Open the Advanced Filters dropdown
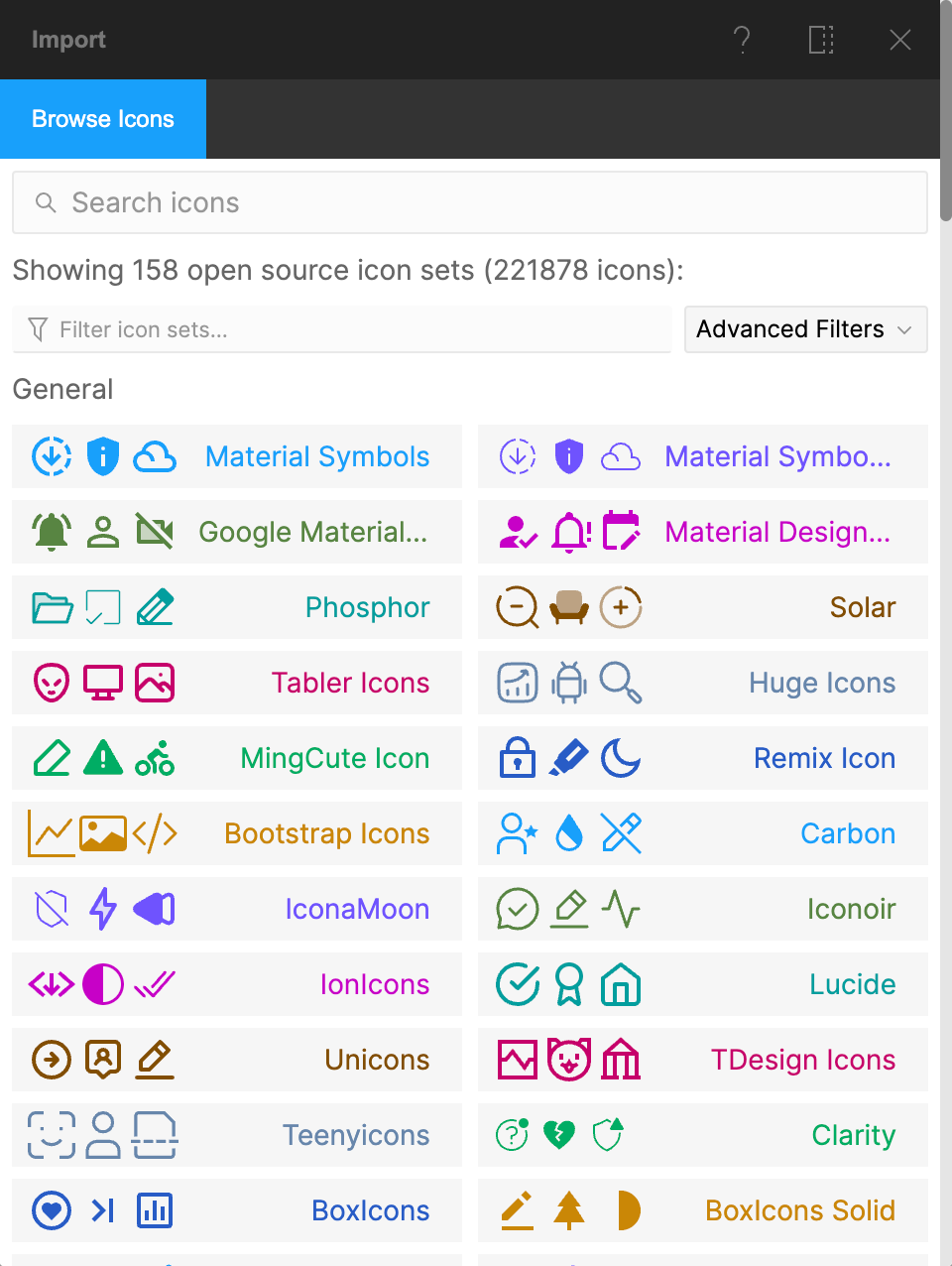952x1266 pixels. pyautogui.click(x=805, y=329)
